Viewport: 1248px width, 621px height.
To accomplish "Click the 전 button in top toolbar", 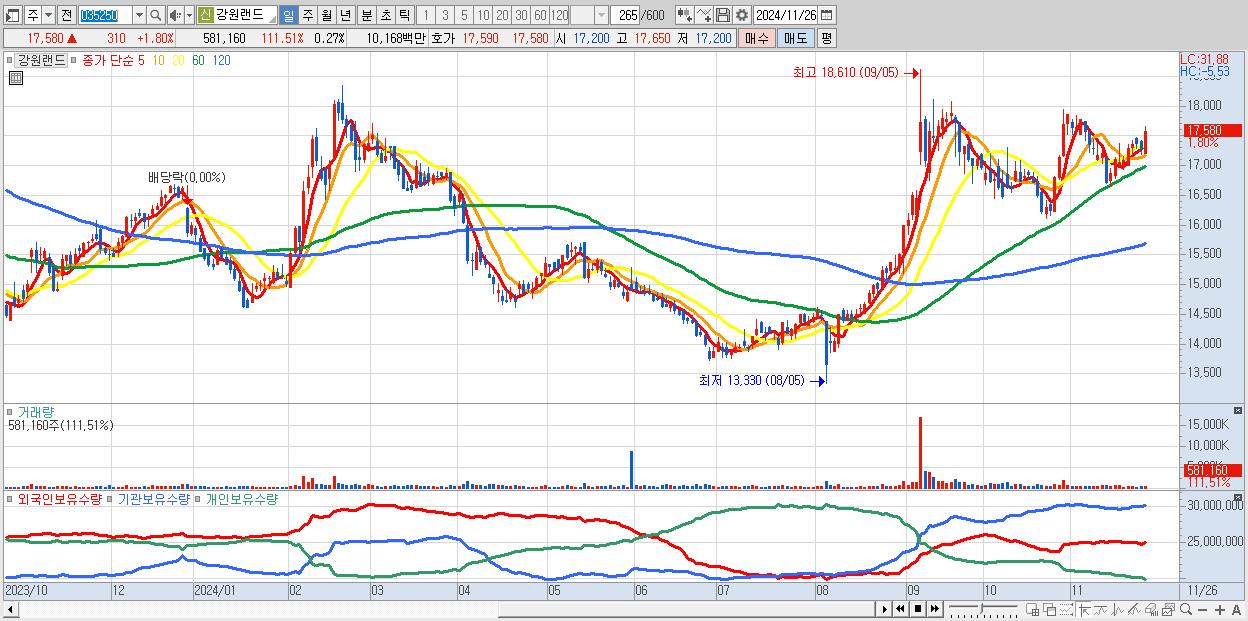I will point(67,15).
